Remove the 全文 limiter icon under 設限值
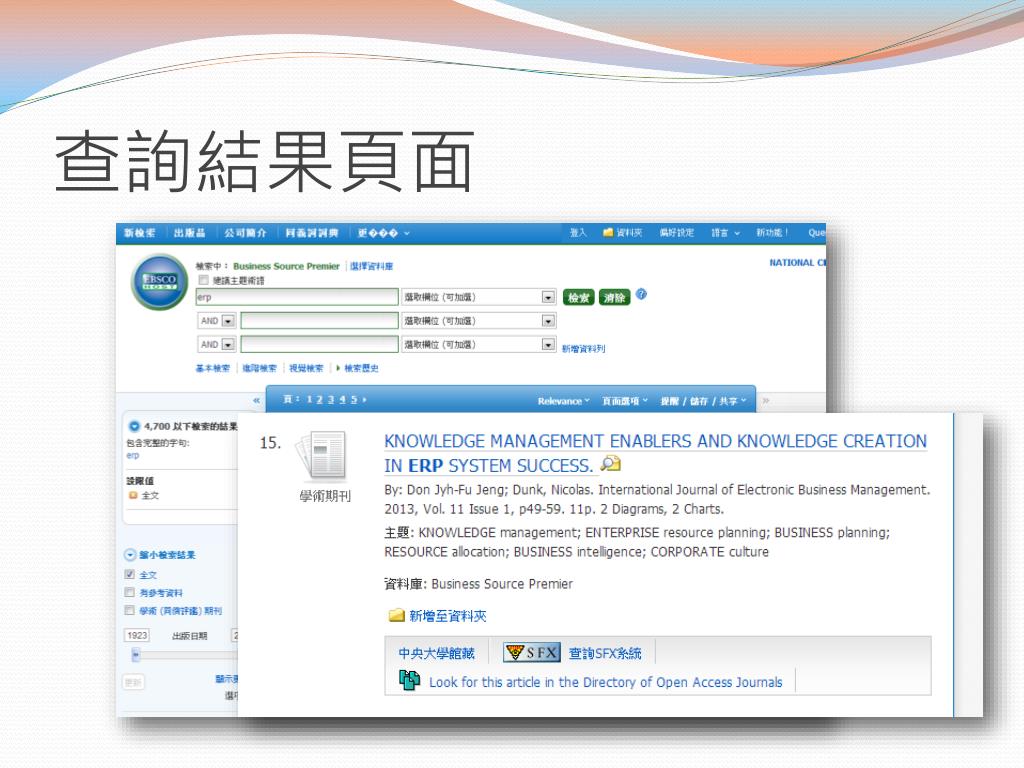The height and width of the screenshot is (768, 1024). [x=133, y=496]
